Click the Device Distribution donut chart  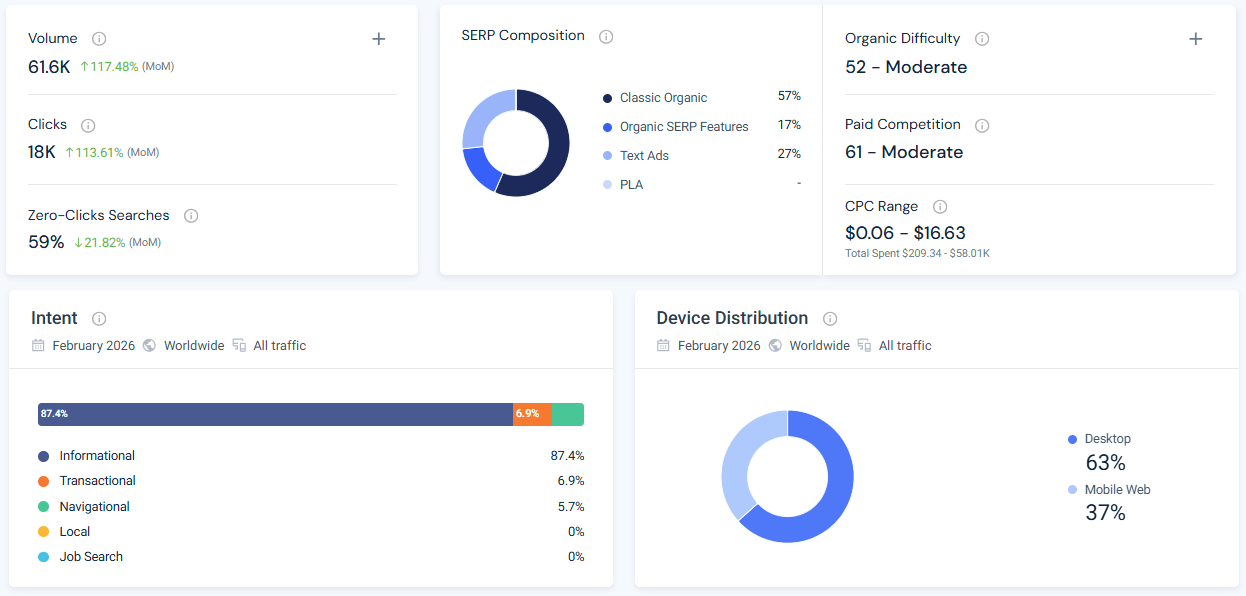[787, 476]
